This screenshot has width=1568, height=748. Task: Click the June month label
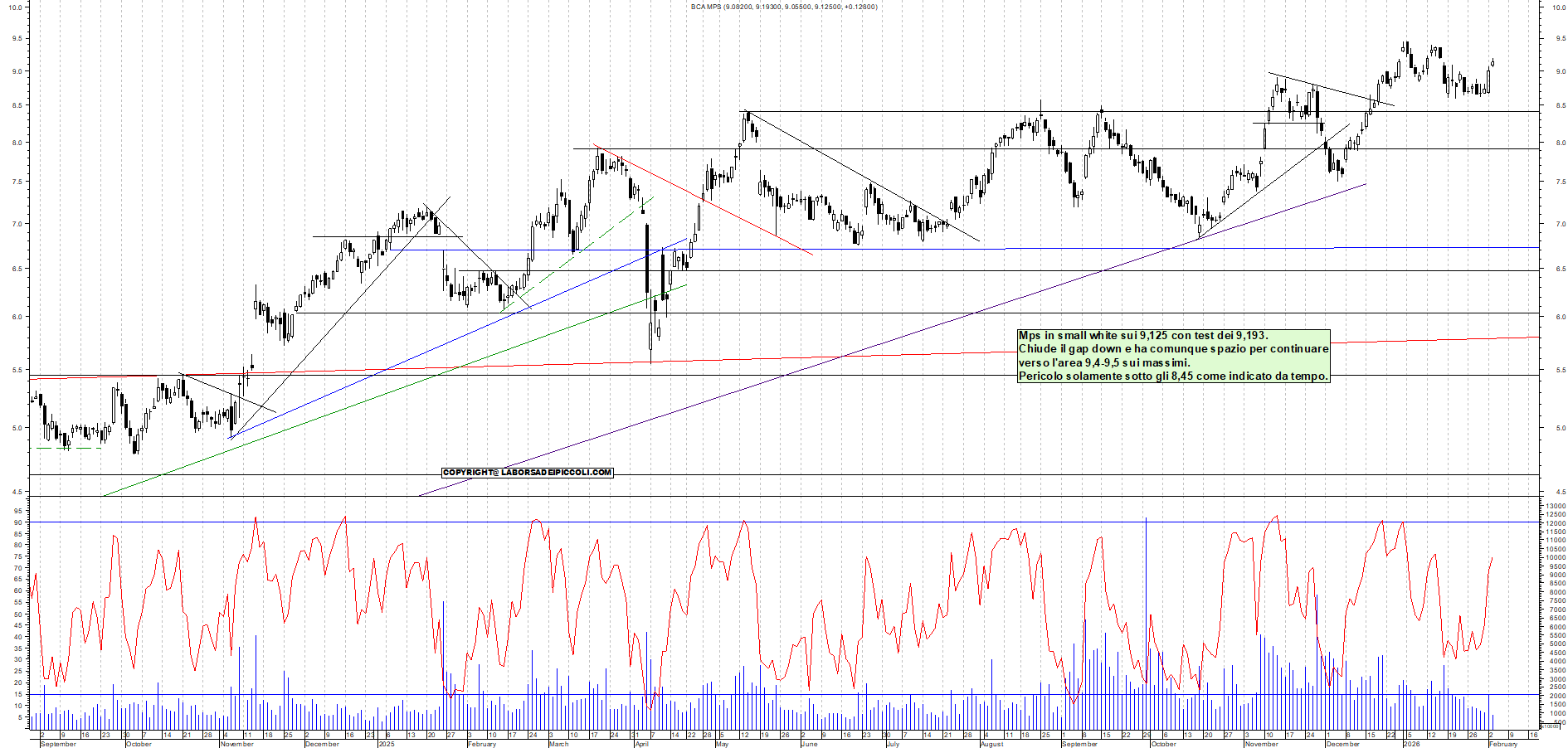tap(809, 744)
